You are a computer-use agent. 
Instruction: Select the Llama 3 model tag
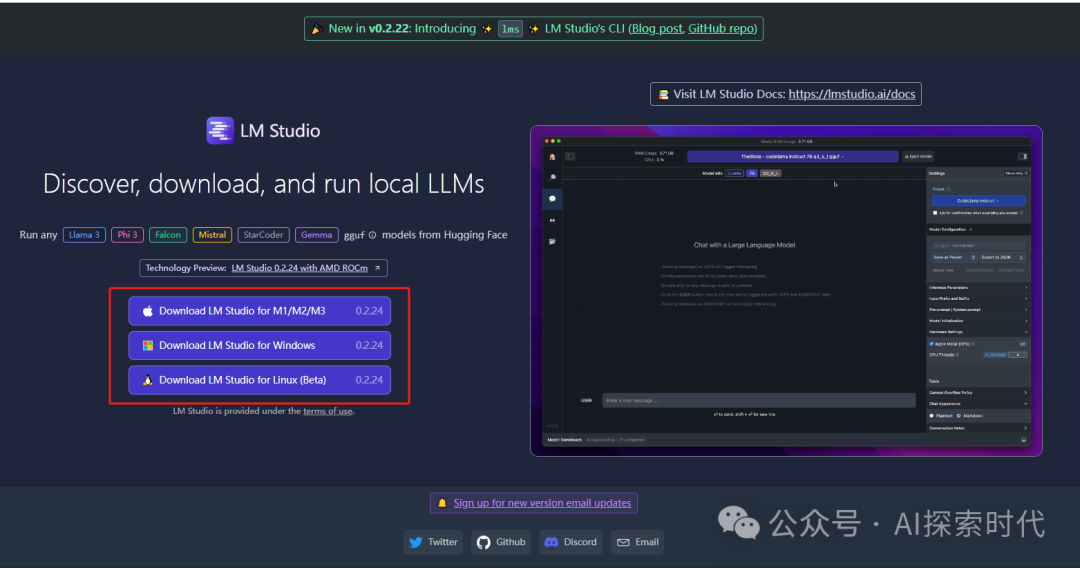coord(83,235)
